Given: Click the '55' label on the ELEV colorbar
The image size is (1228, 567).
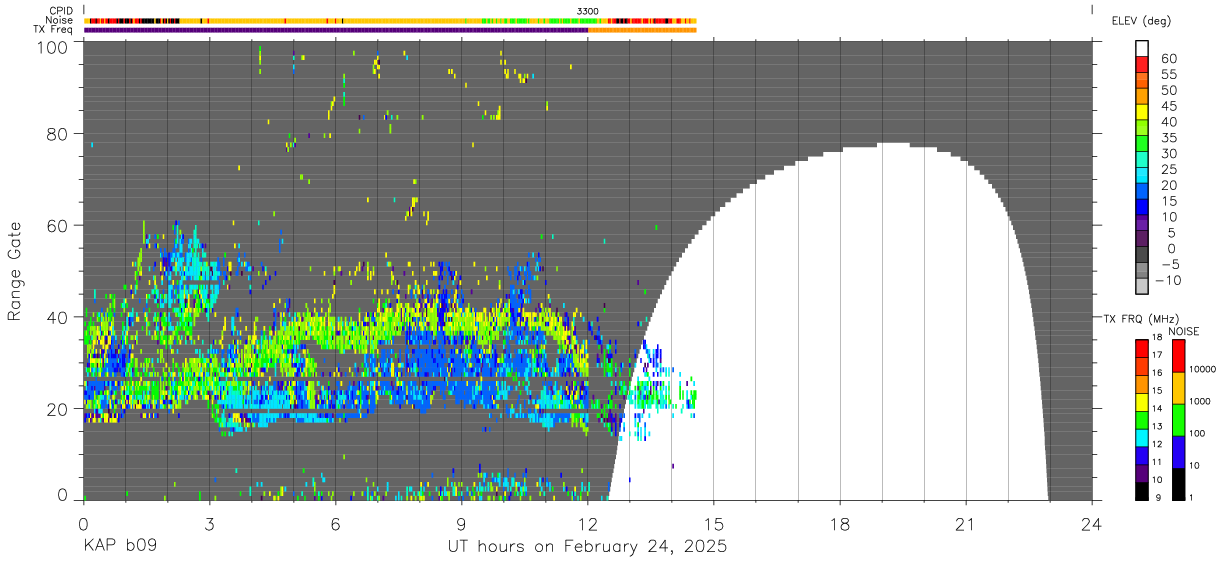Looking at the screenshot, I should pyautogui.click(x=1169, y=74).
